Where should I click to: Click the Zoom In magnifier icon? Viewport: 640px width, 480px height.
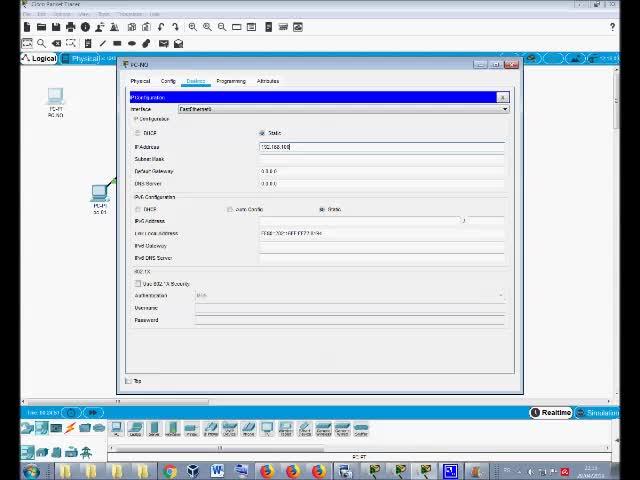pos(193,27)
